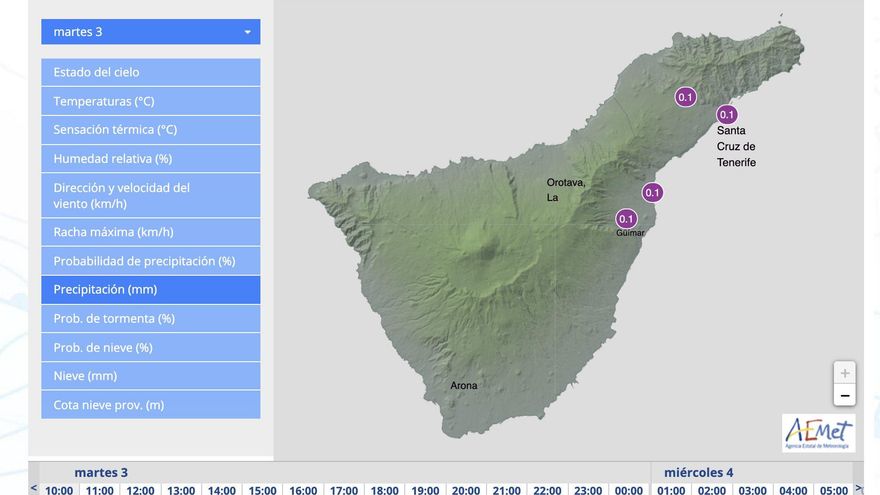Select 11:00 on the timeline

tap(99, 490)
